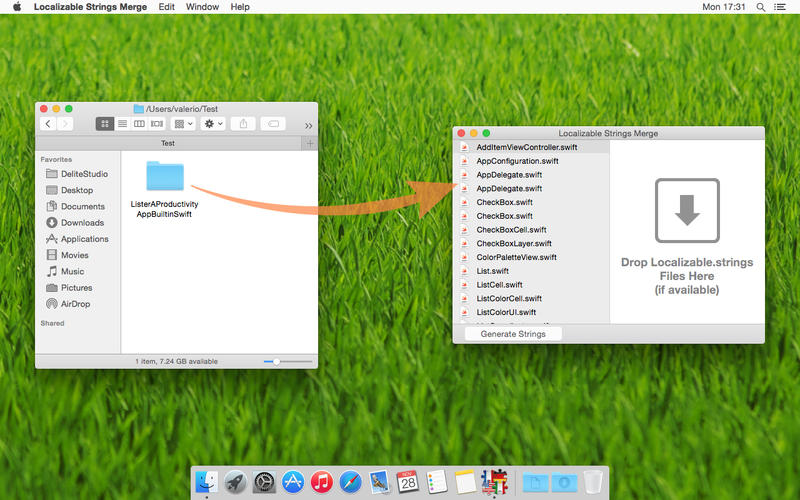The height and width of the screenshot is (500, 800).
Task: Open Safari from the Dock
Action: click(x=350, y=481)
